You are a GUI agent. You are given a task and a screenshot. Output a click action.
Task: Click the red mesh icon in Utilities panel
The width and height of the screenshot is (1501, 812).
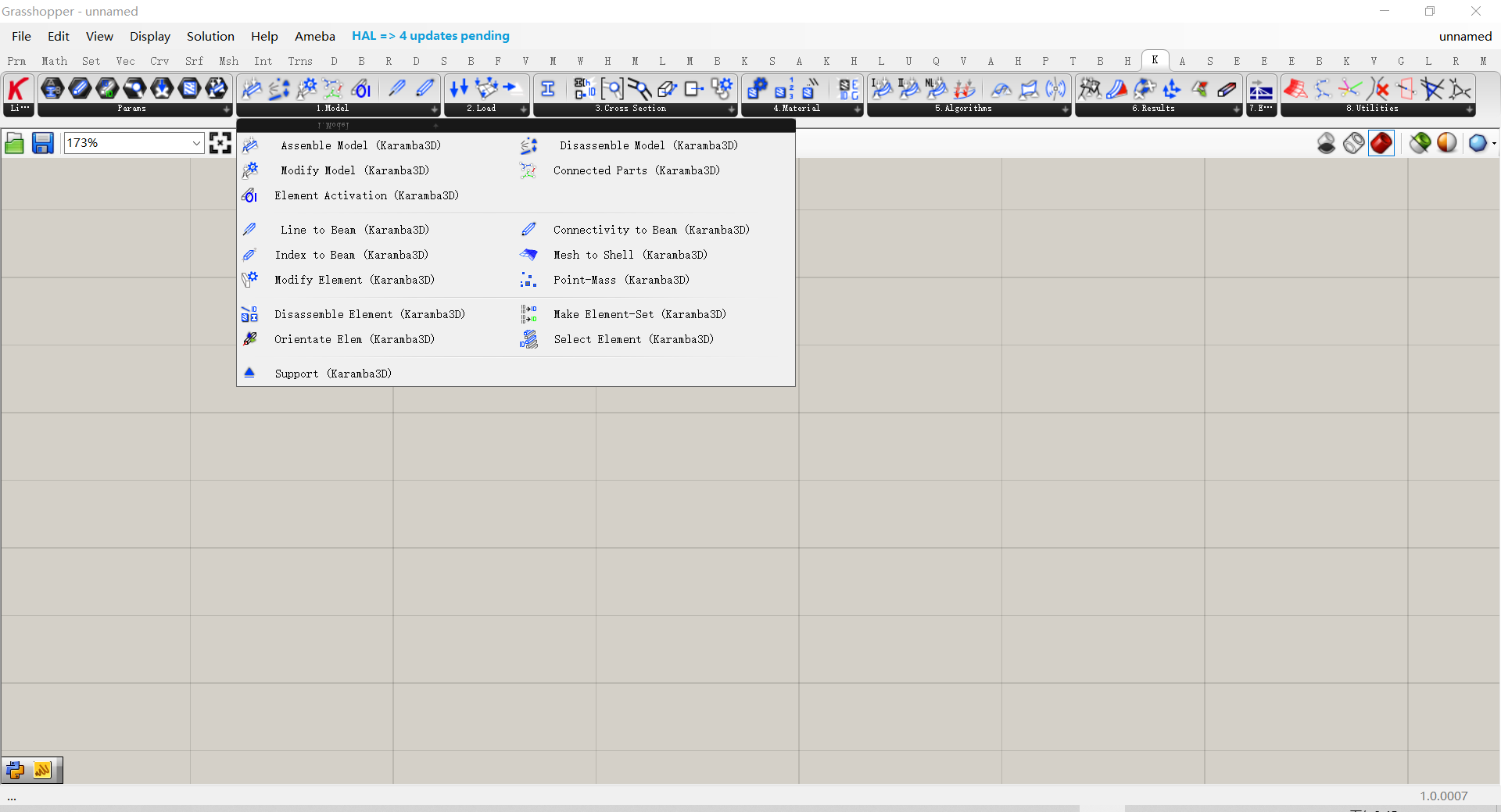(1295, 89)
